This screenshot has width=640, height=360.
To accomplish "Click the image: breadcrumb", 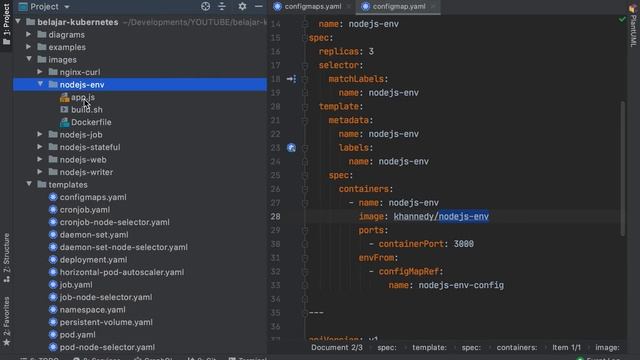I will pyautogui.click(x=607, y=348).
